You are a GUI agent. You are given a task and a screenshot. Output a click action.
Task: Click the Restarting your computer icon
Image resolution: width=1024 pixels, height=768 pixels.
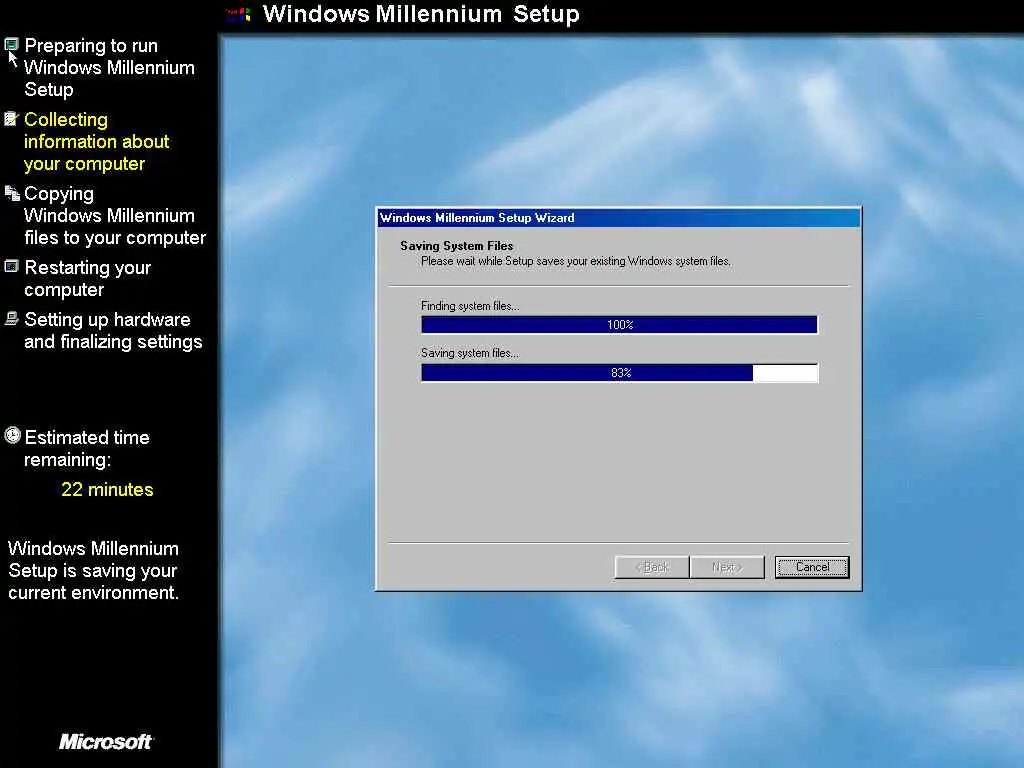11,266
